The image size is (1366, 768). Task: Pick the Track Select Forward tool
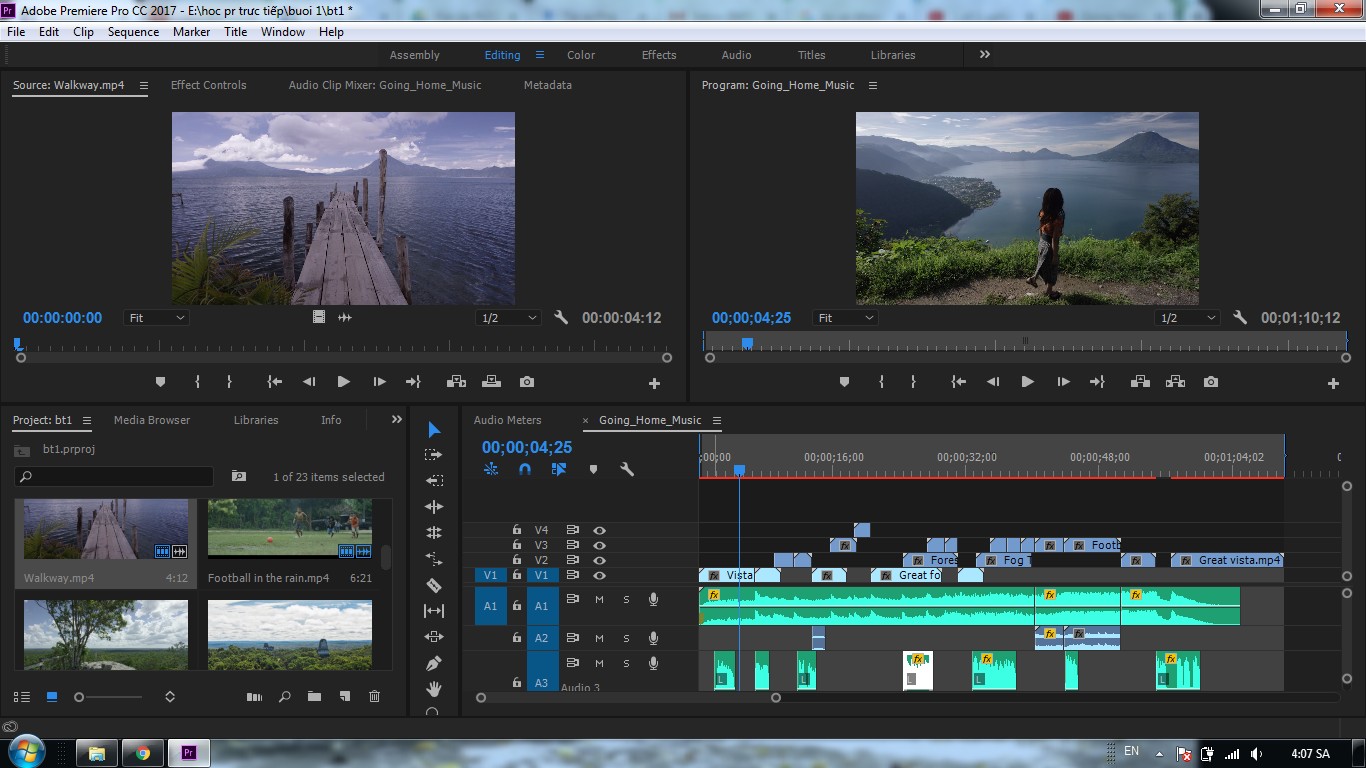click(x=434, y=455)
